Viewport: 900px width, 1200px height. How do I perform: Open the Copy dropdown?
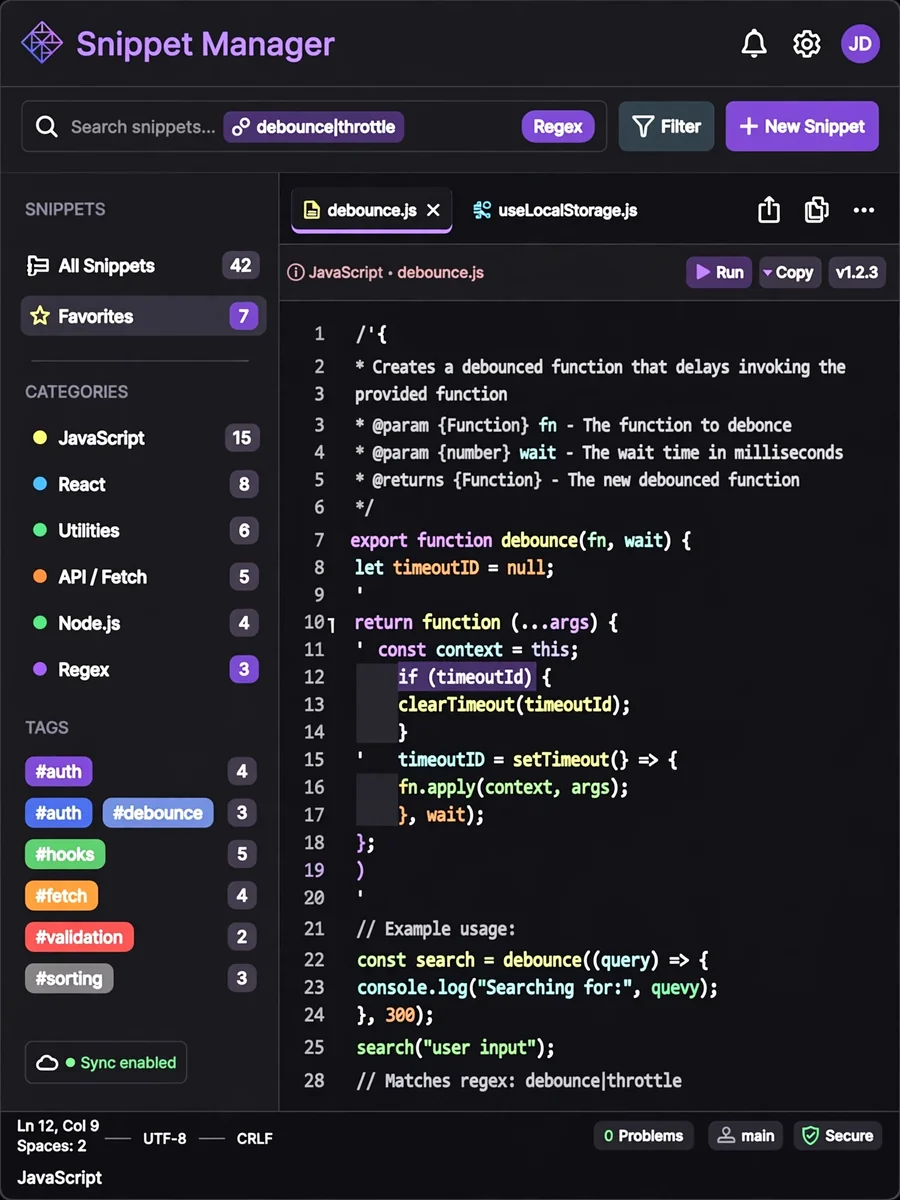789,272
